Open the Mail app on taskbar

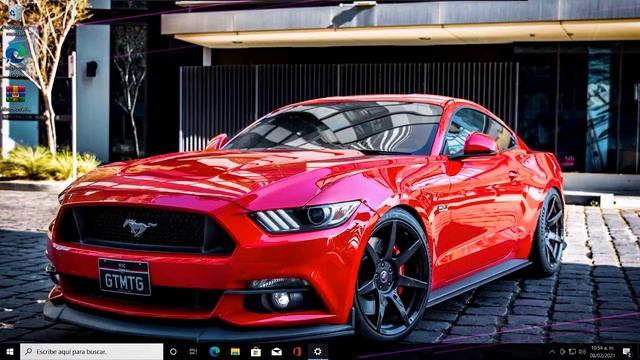point(277,351)
